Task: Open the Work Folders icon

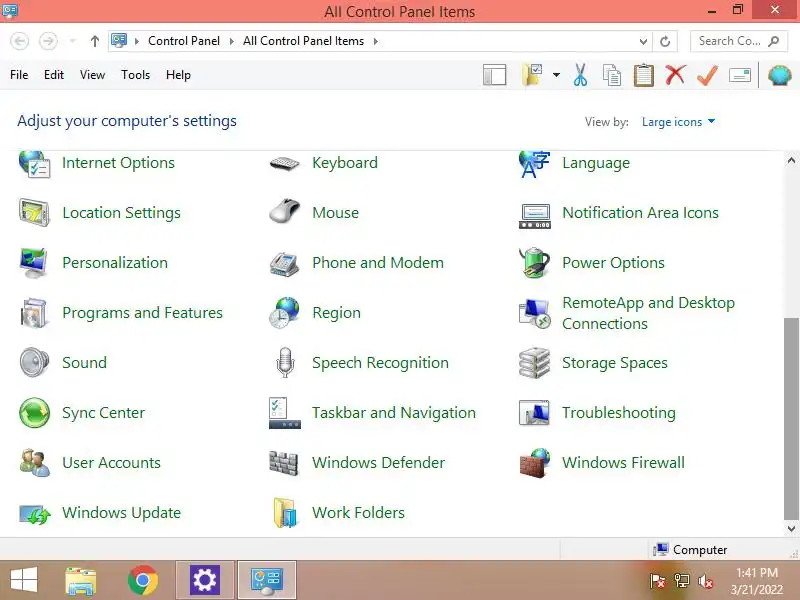Action: [x=284, y=513]
